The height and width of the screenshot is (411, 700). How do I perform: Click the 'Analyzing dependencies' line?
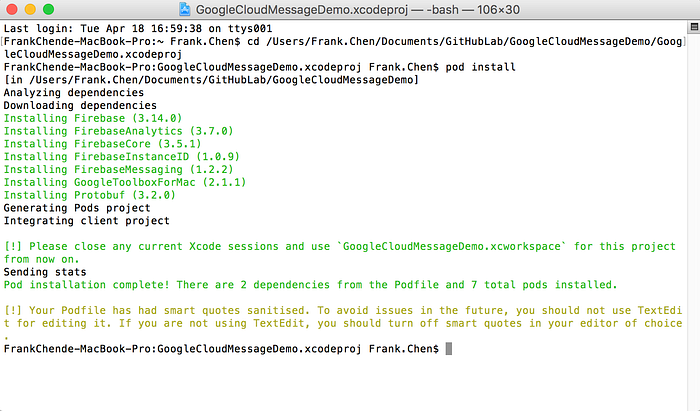74,93
